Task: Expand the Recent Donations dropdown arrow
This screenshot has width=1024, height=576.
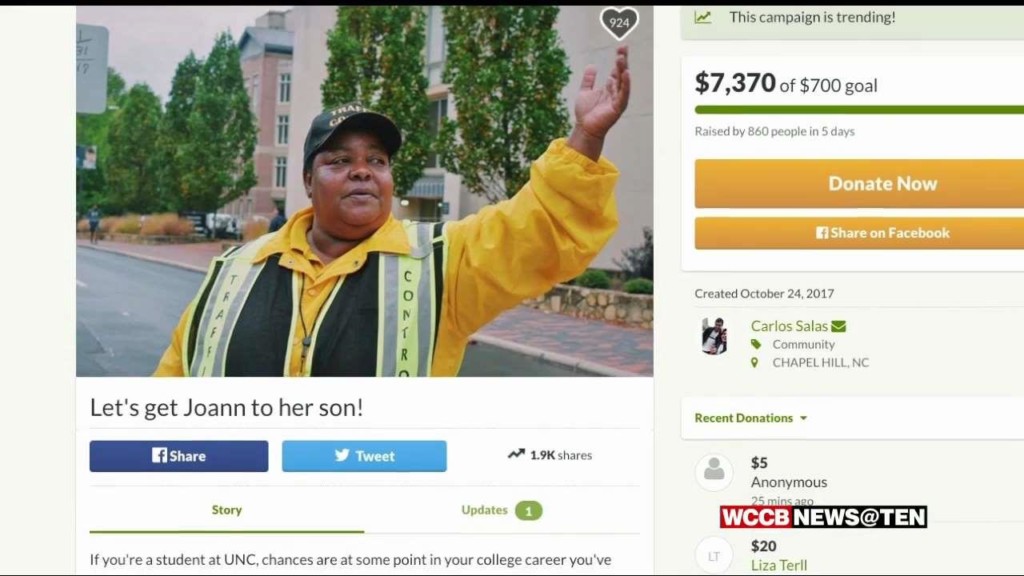Action: 803,418
